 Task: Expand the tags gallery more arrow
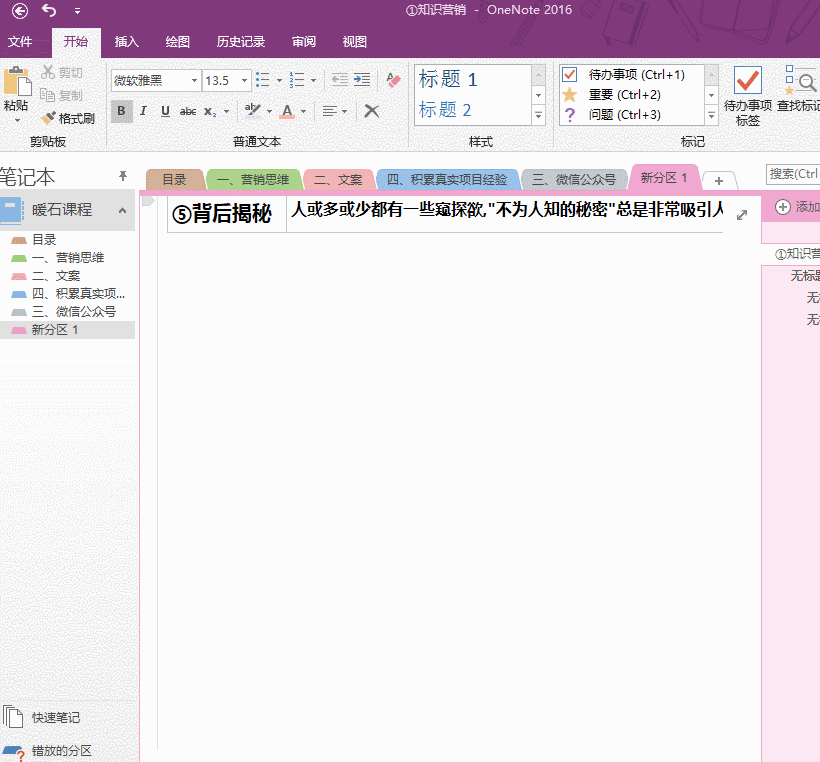pos(711,116)
